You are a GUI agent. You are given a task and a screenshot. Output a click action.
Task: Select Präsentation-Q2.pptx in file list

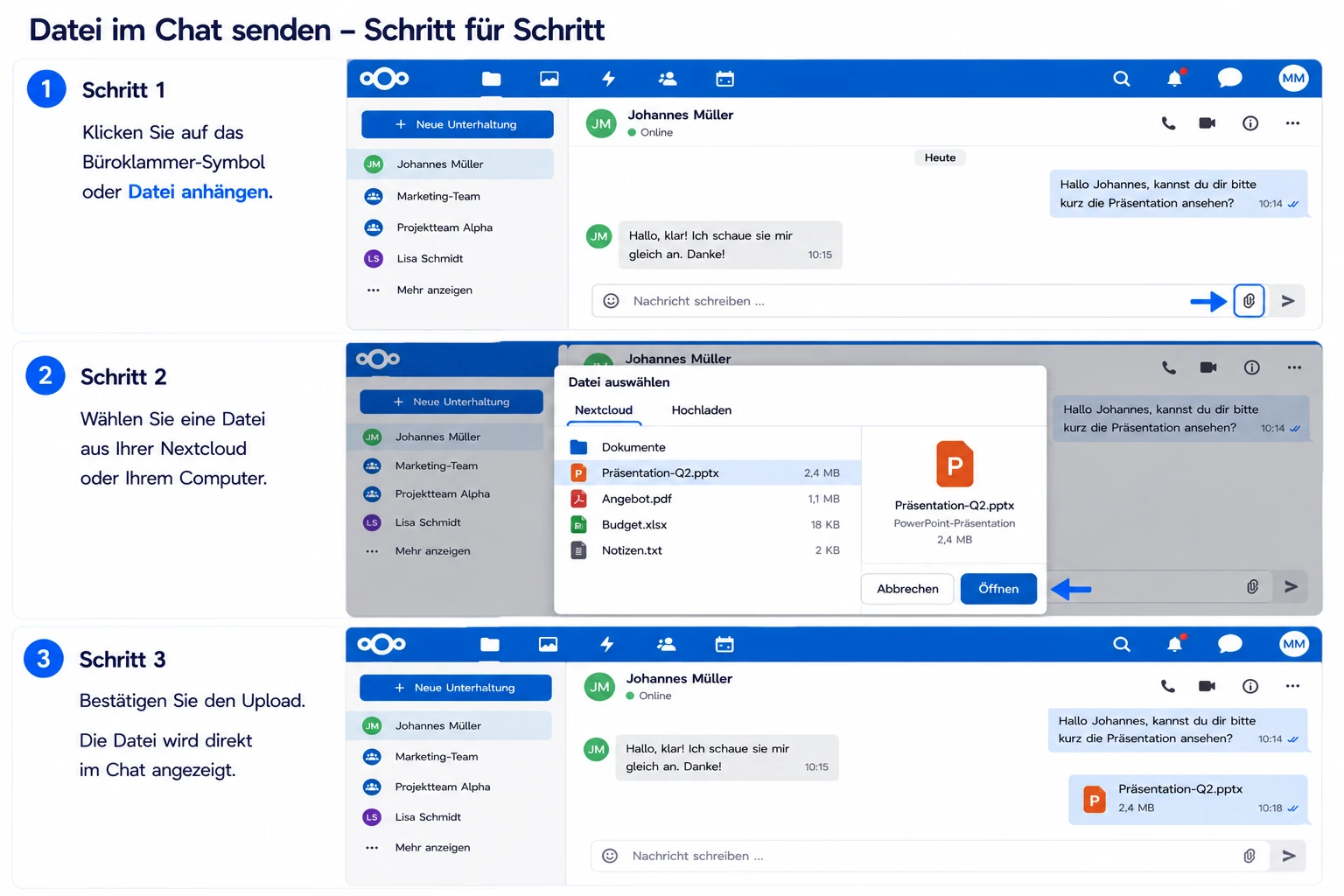click(x=708, y=472)
